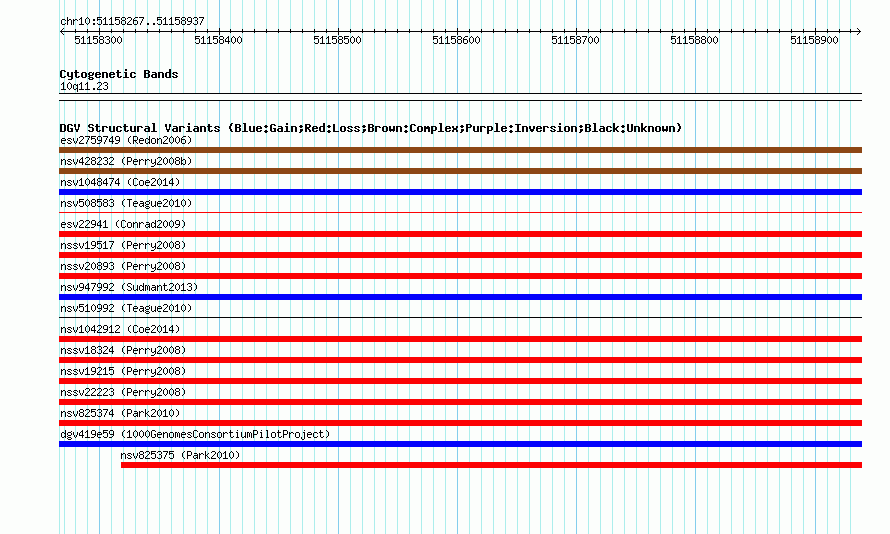Click the 10q11.23 band label
Screen dimensions: 890x534
(84, 86)
